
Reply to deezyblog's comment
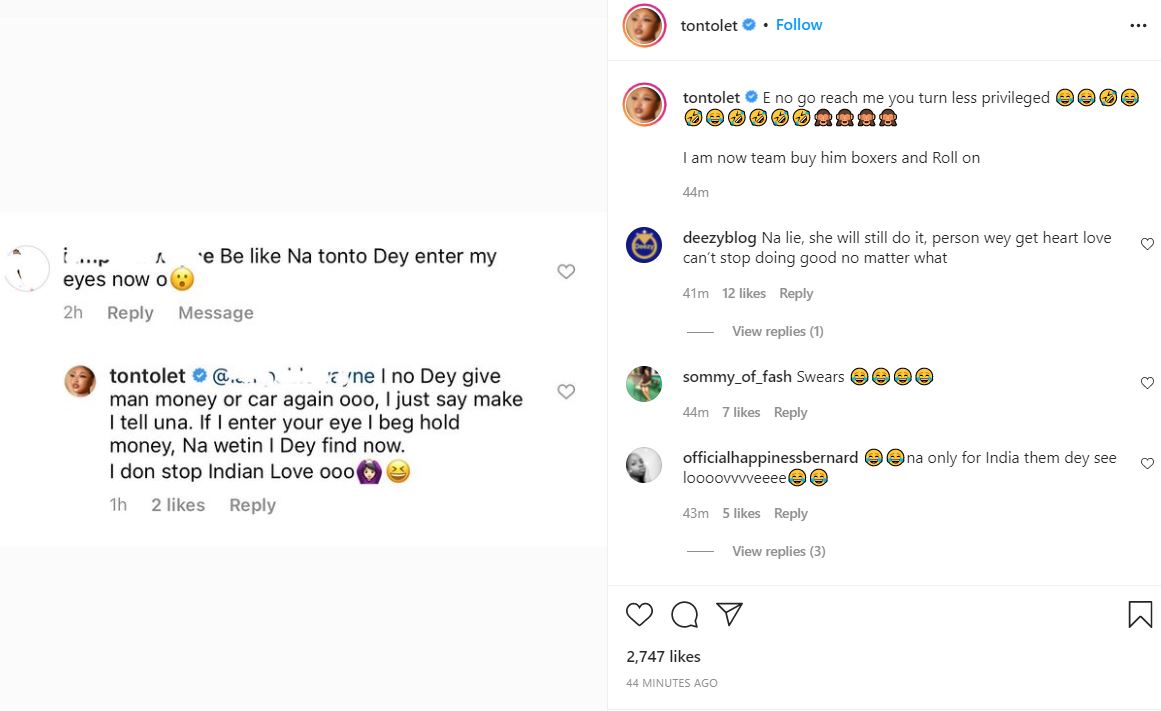point(796,293)
